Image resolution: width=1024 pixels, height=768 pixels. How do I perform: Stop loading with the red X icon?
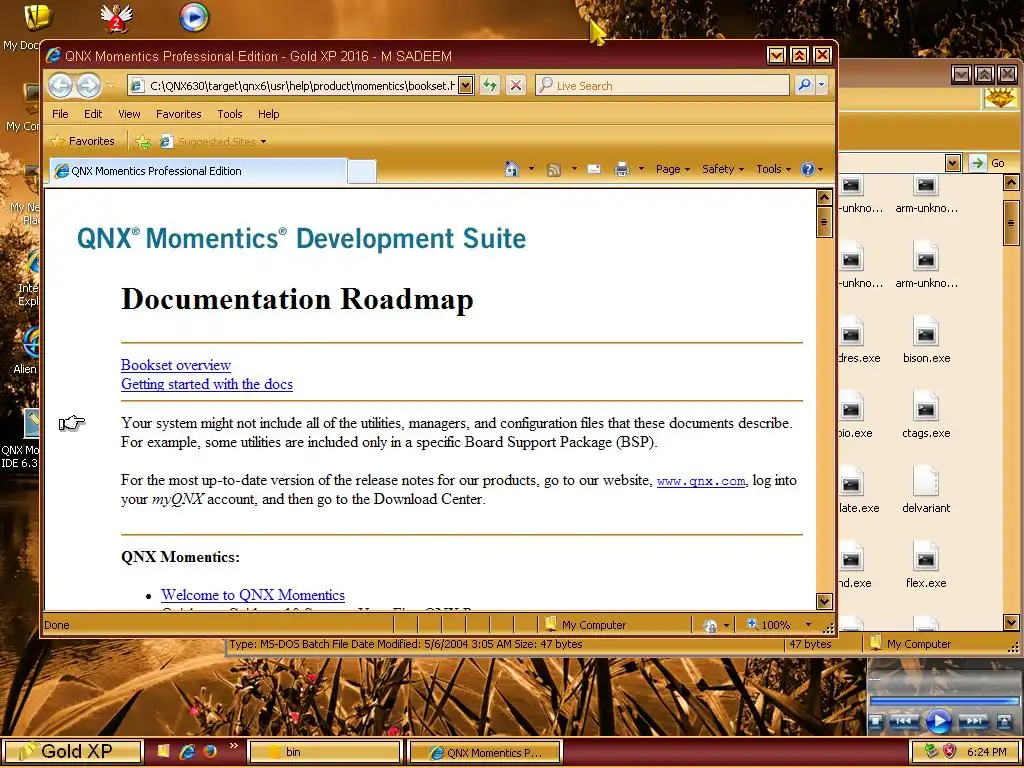point(516,85)
